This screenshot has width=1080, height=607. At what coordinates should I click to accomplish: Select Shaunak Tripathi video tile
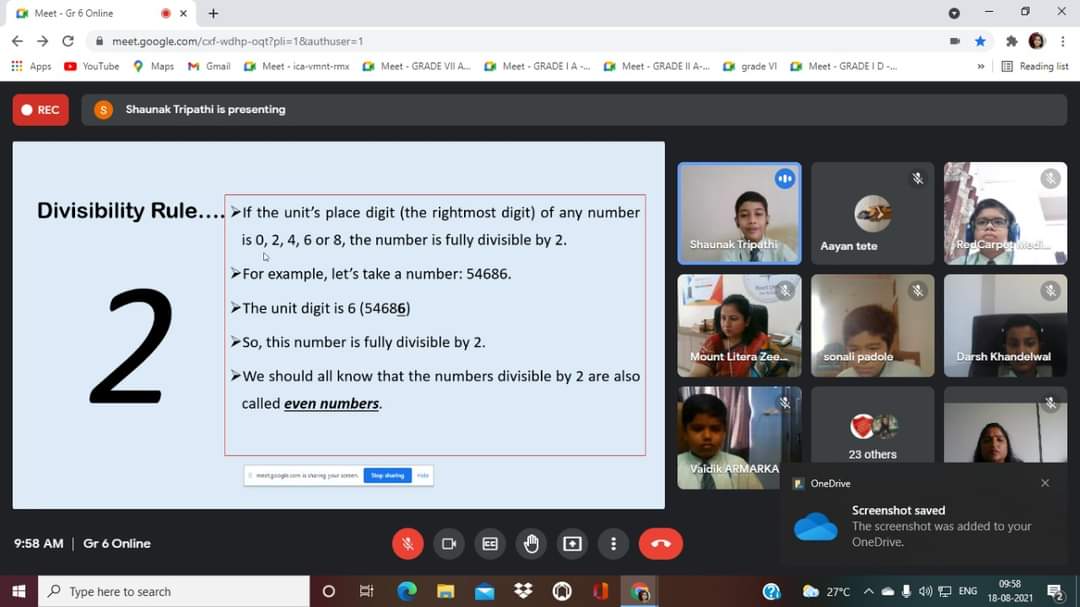click(739, 214)
